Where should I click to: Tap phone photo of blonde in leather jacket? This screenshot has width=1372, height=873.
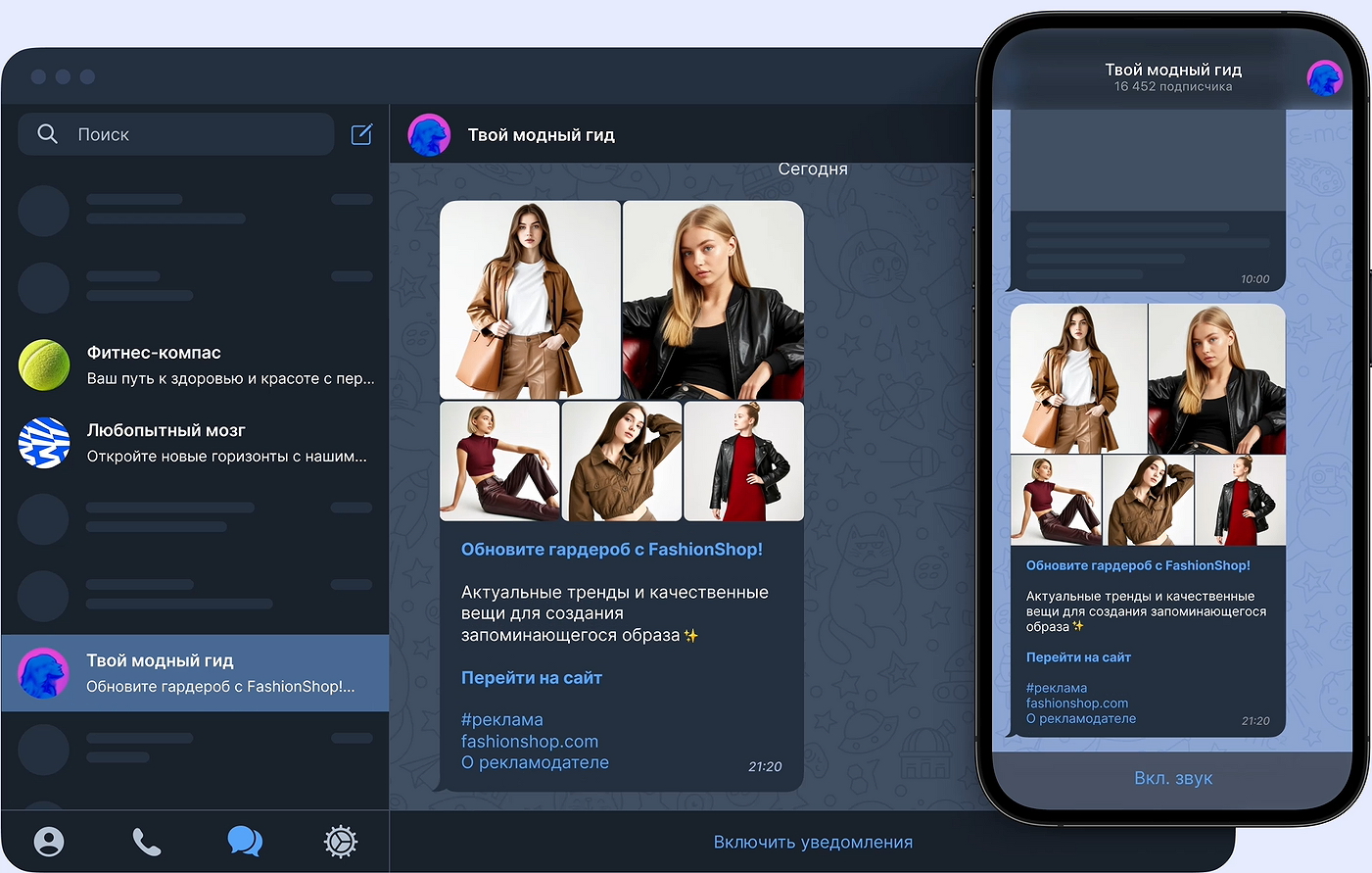coord(1216,378)
